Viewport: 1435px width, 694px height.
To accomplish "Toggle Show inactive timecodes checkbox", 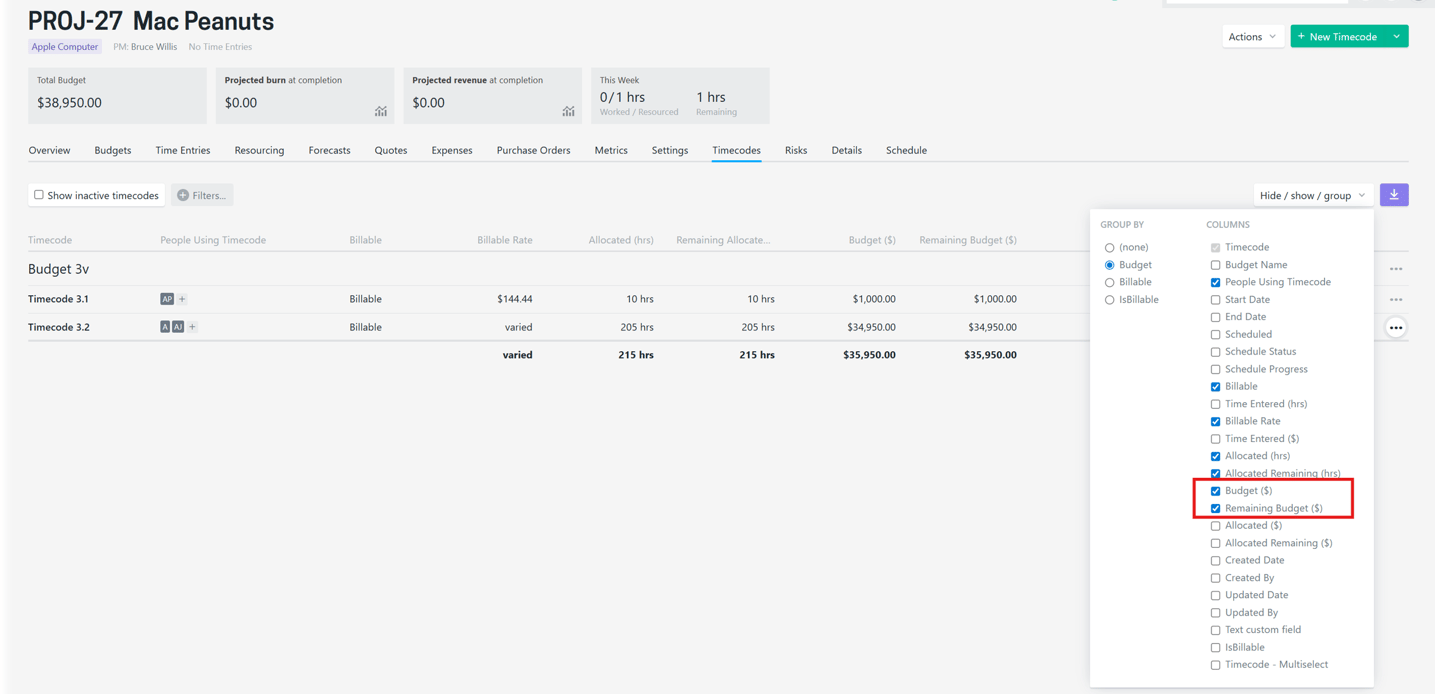I will tap(39, 195).
